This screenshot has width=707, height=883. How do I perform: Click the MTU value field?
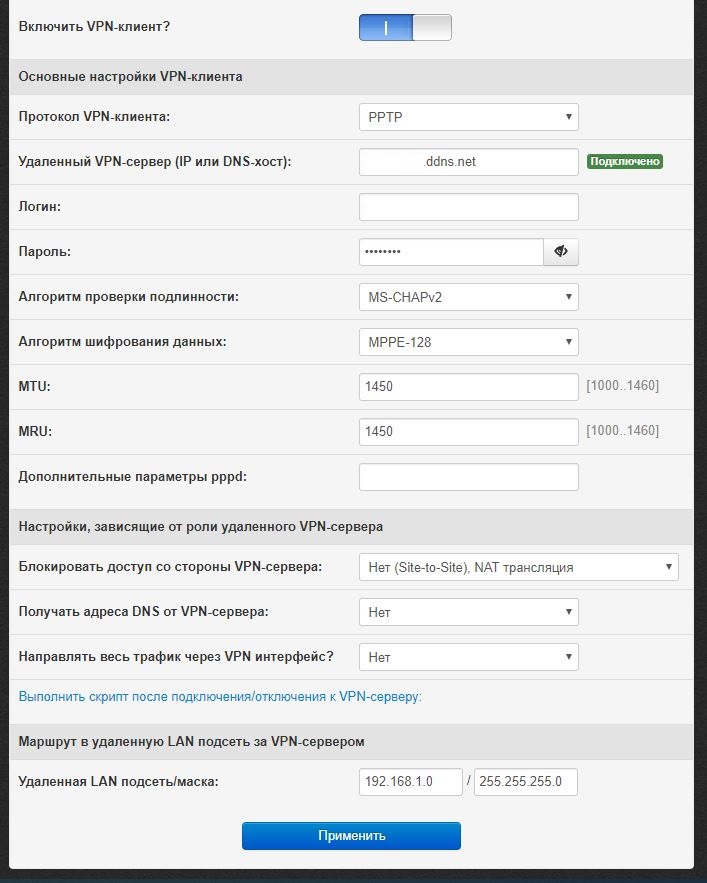click(x=468, y=387)
